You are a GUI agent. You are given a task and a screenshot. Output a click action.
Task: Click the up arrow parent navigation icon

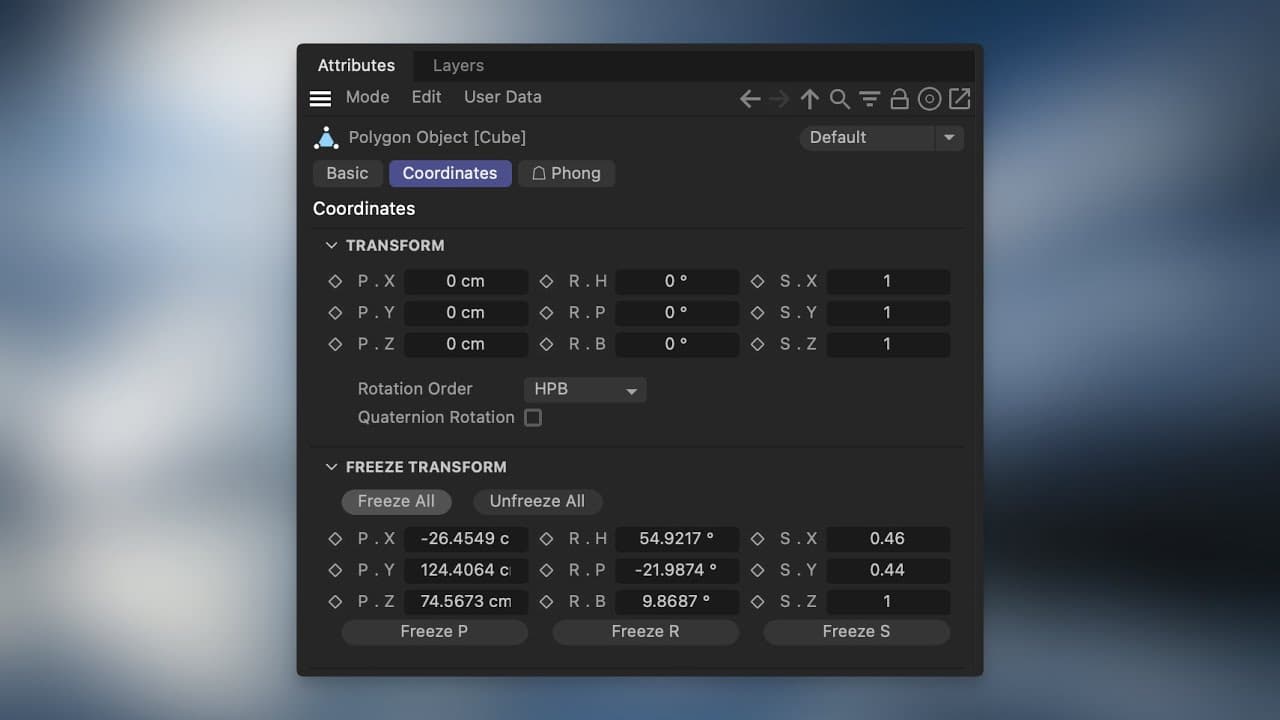click(809, 98)
